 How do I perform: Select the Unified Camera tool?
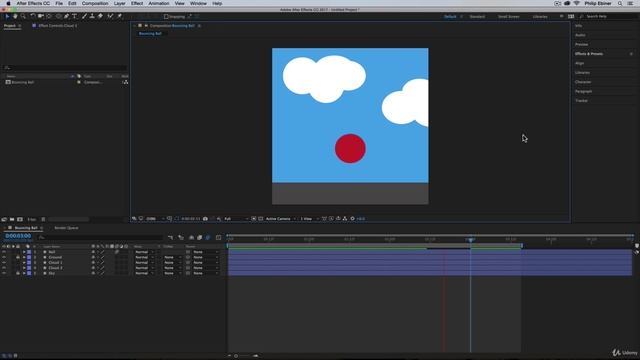pos(41,16)
